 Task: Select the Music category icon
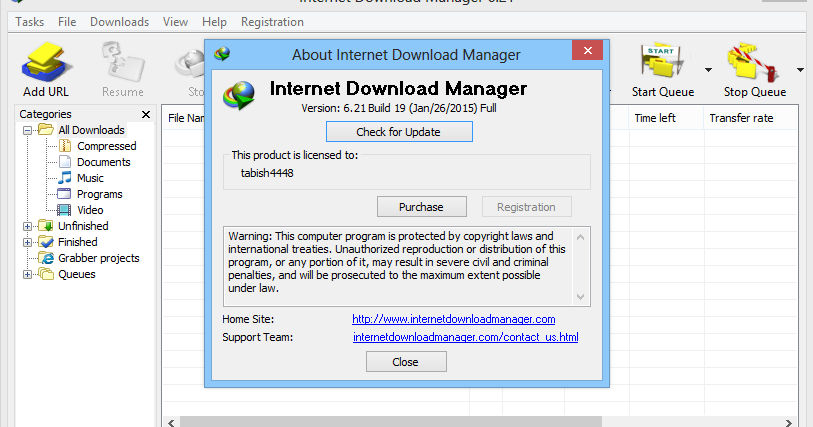65,178
